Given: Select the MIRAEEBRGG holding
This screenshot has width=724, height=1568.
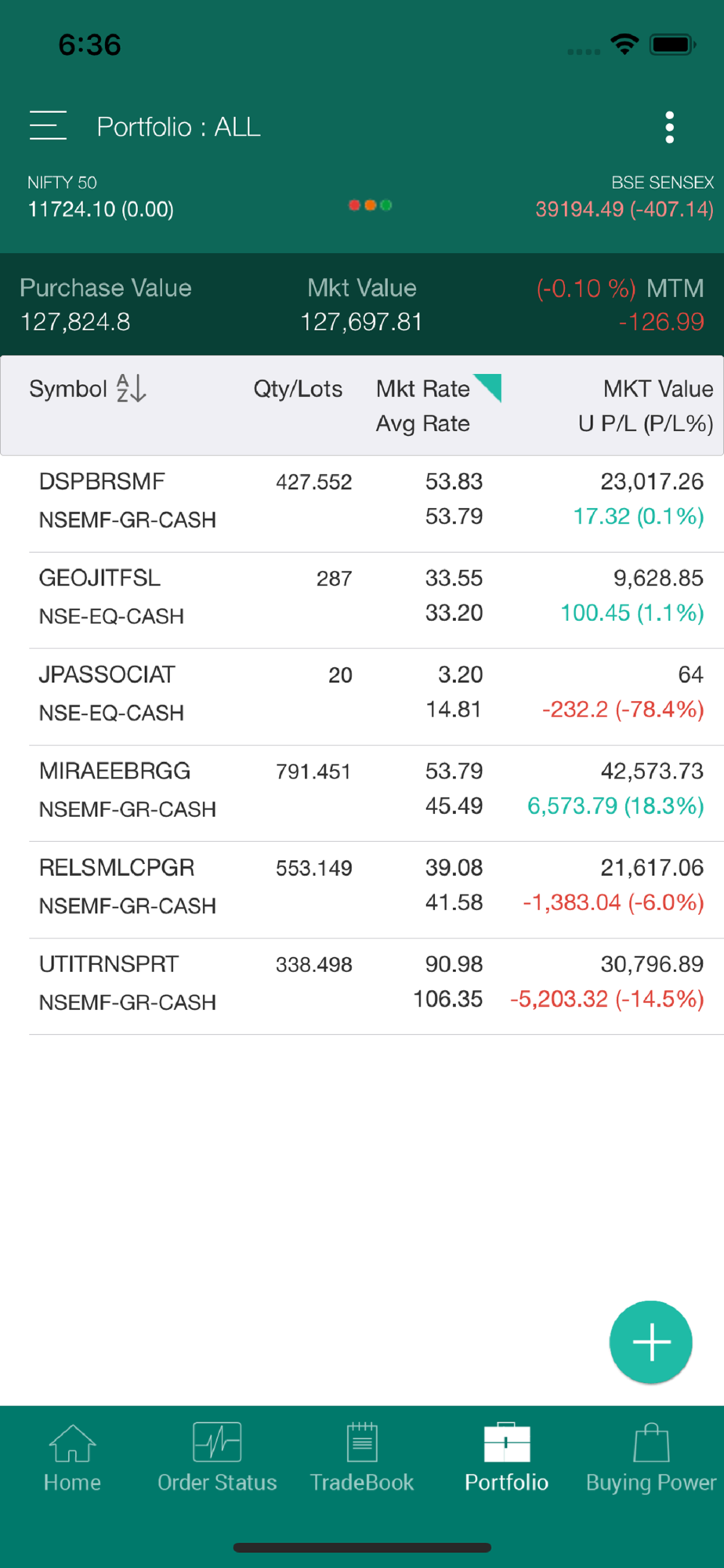Looking at the screenshot, I should coord(371,789).
